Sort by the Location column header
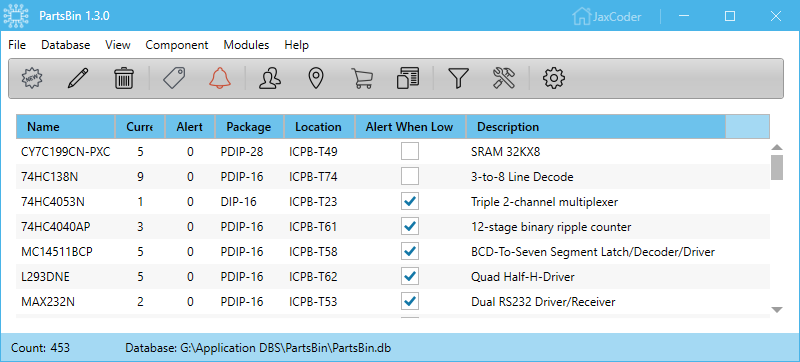Screen dimensions: 800x362 tap(319, 126)
